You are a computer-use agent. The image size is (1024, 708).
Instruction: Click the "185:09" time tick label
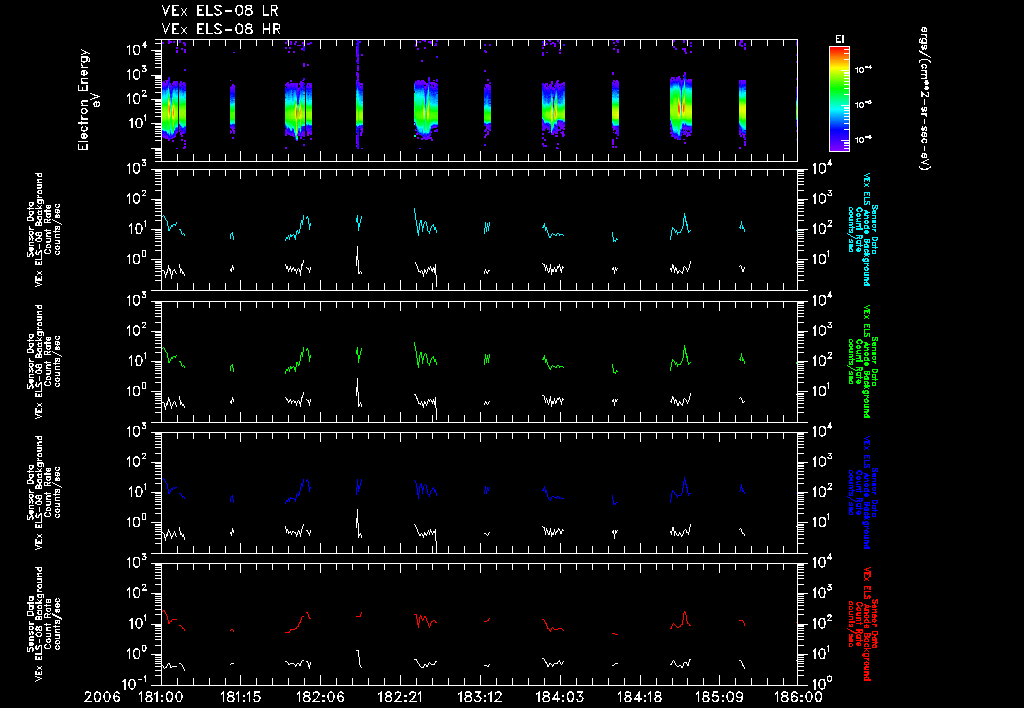[718, 698]
